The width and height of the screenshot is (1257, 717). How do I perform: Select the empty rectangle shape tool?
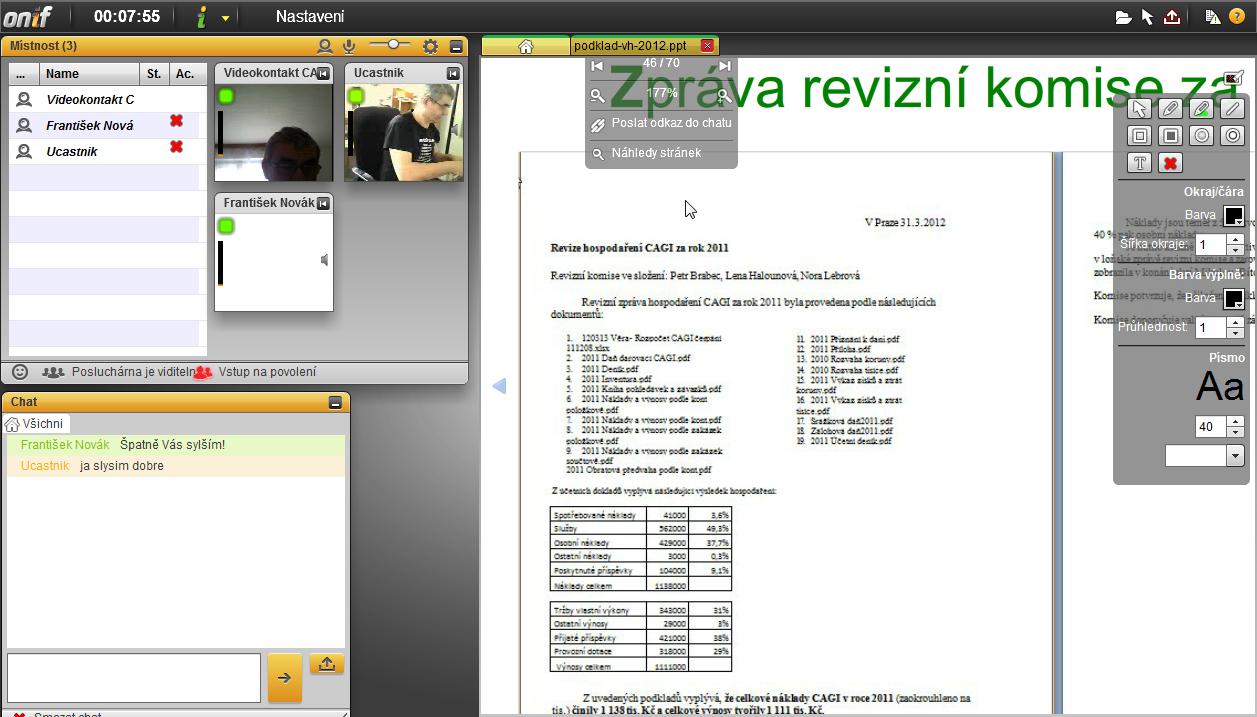pos(1138,135)
